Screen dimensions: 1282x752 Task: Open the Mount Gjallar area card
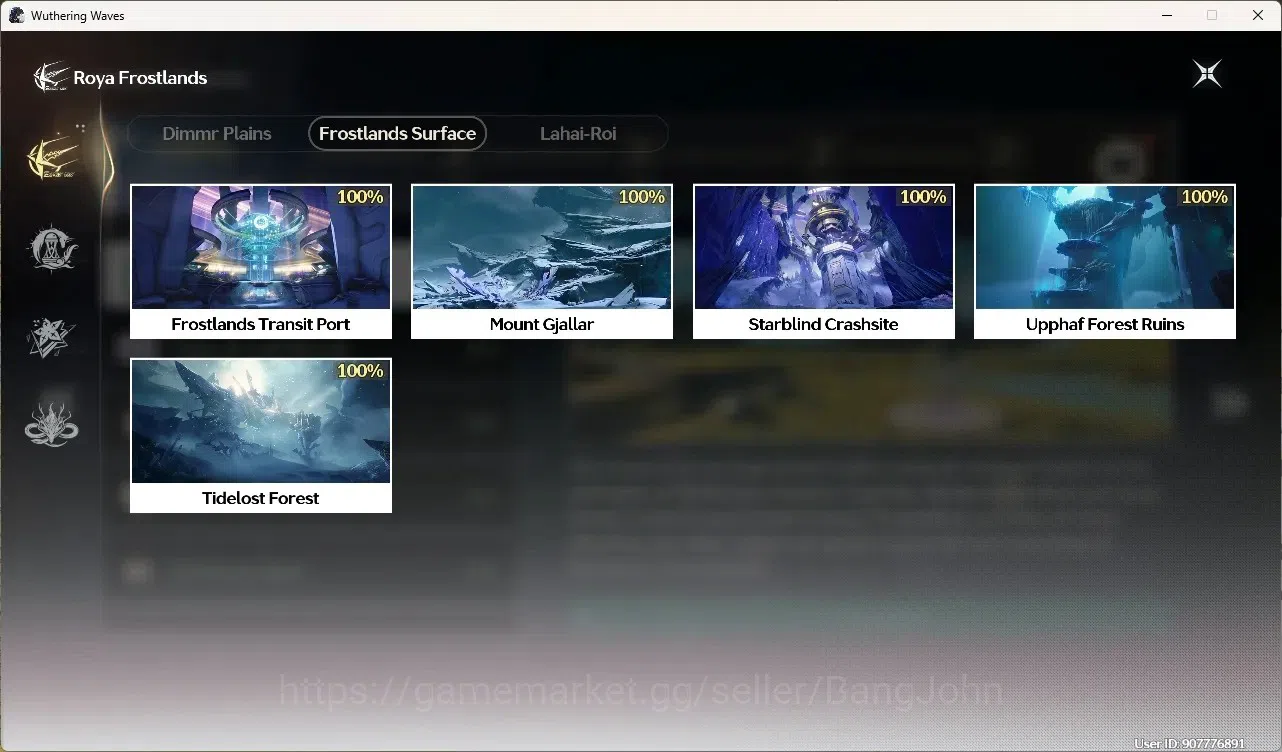542,261
